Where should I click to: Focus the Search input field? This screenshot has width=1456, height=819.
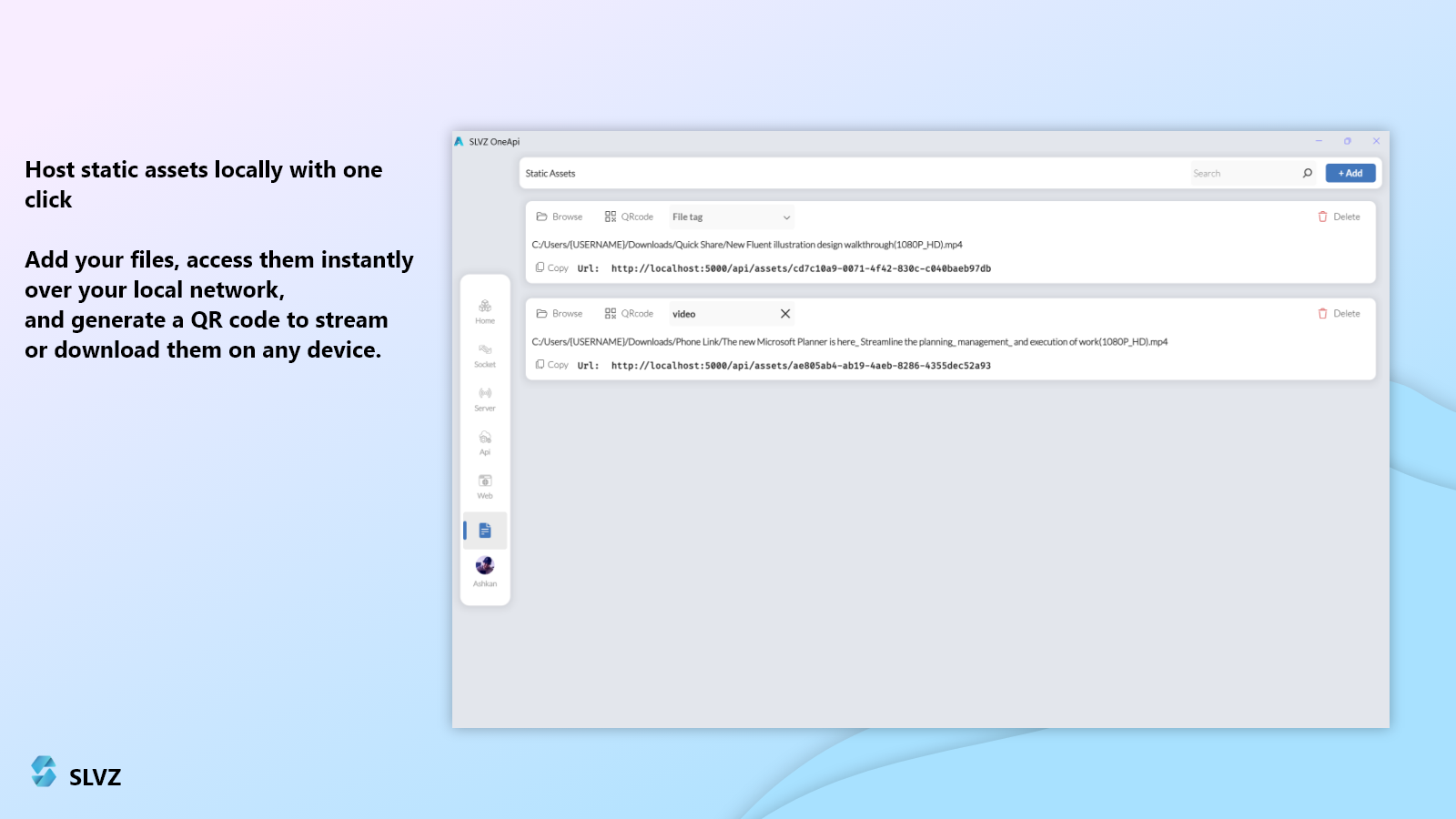[1243, 173]
